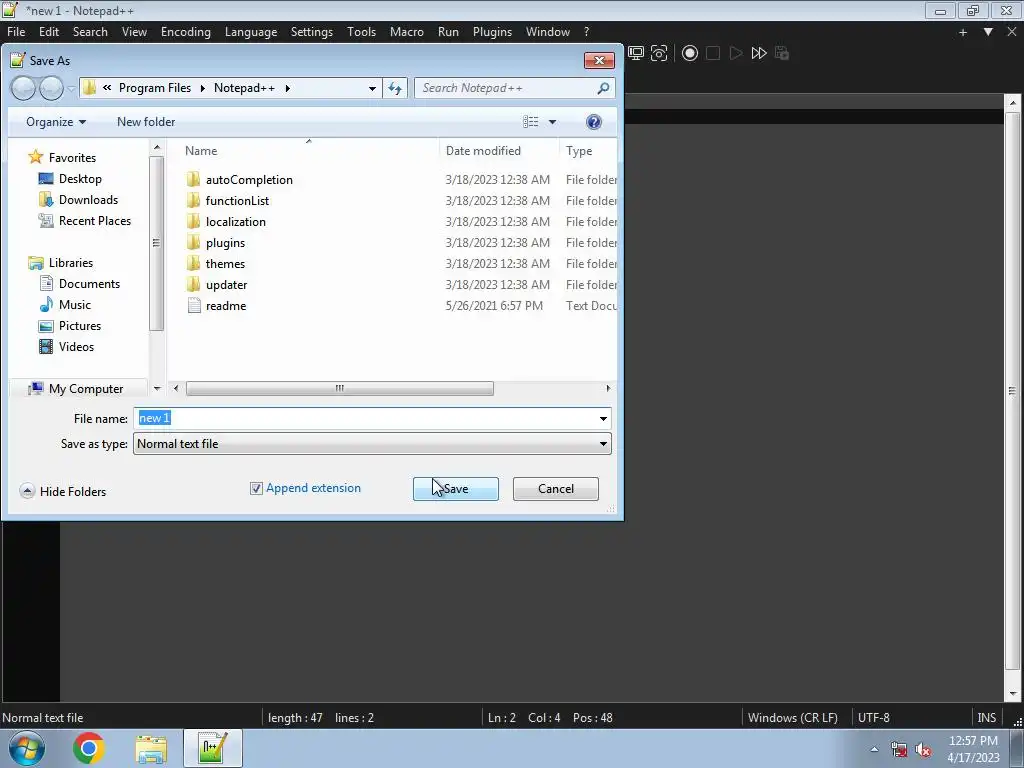This screenshot has height=768, width=1024.
Task: Run macro multiple times with the fast-forward icon
Action: click(x=758, y=53)
